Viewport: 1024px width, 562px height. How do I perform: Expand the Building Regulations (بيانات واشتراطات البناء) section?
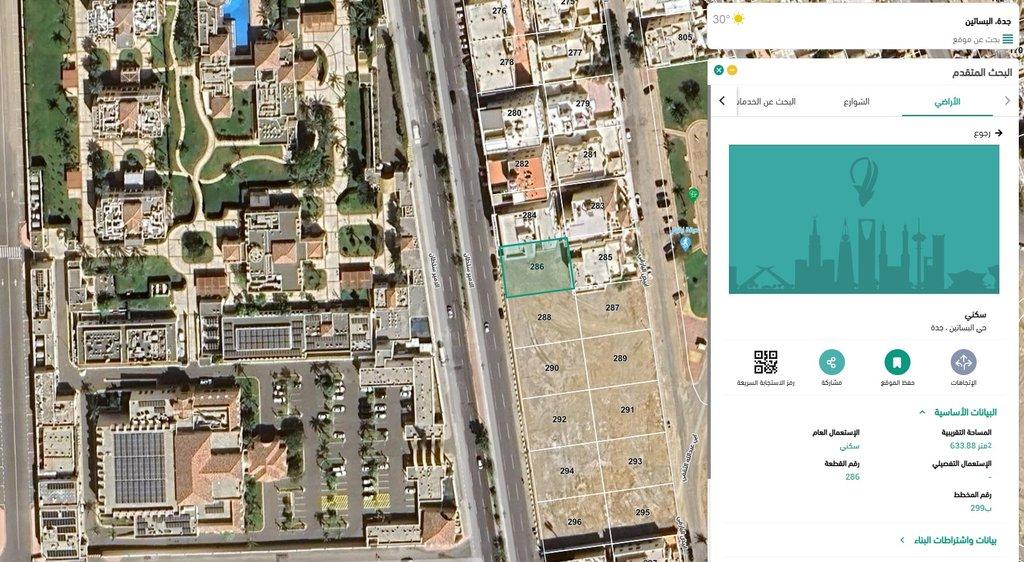tap(902, 540)
